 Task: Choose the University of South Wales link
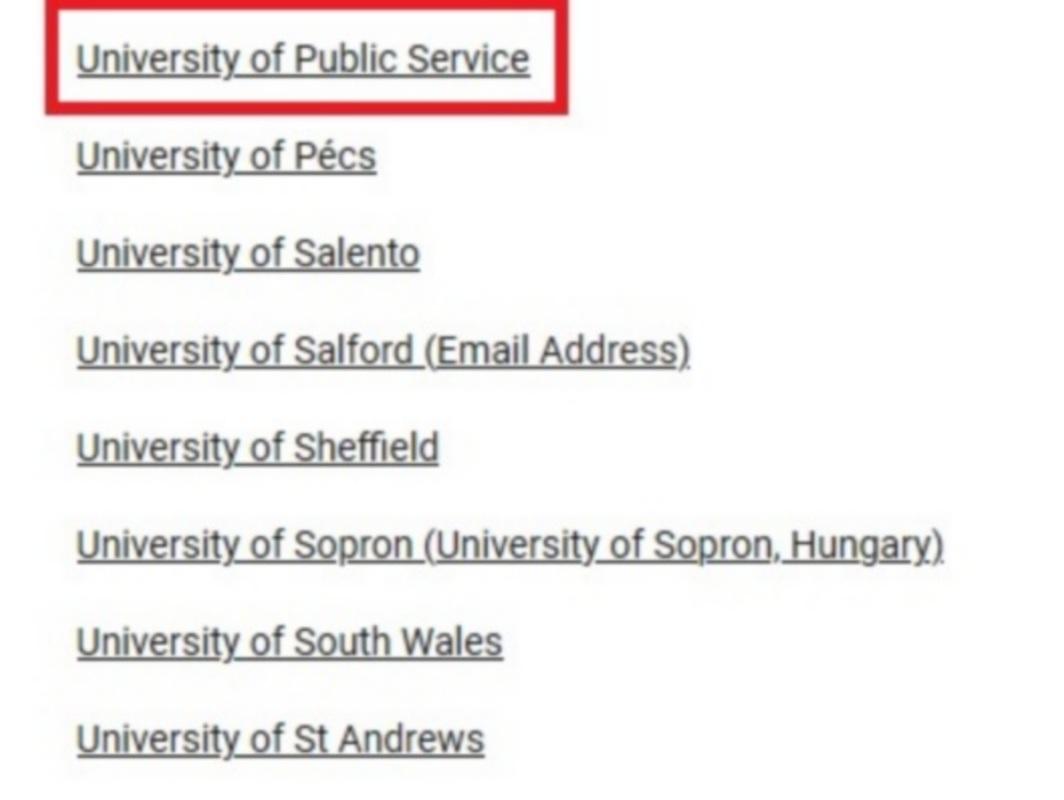289,642
